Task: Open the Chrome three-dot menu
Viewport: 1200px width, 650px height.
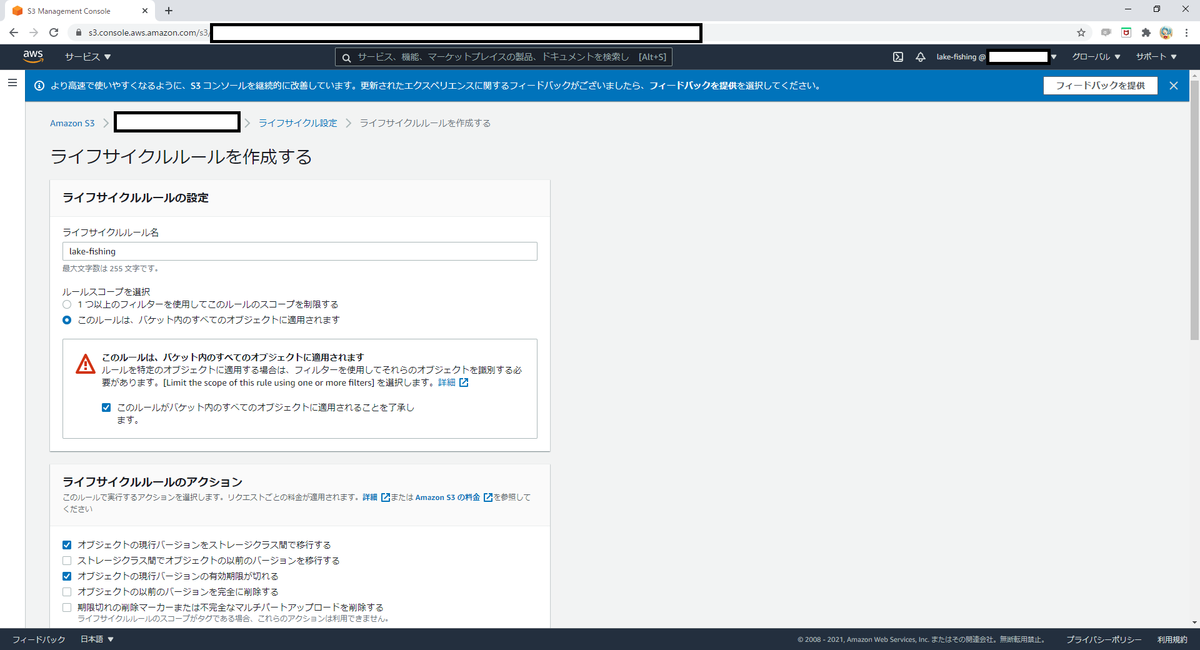Action: click(1186, 32)
